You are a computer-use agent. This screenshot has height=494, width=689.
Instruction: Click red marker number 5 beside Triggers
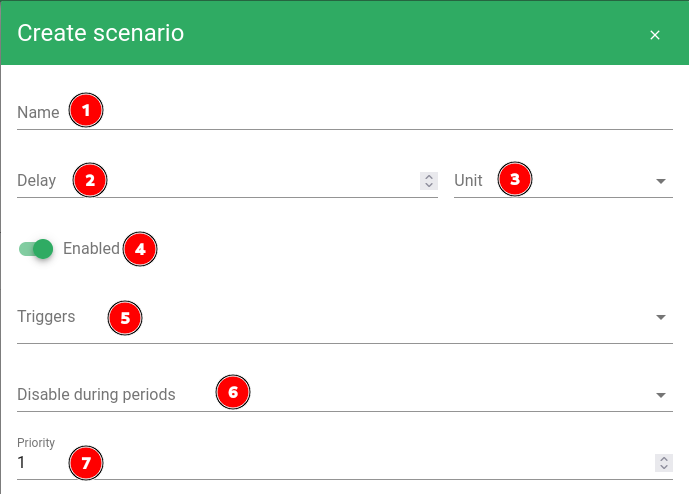(125, 318)
